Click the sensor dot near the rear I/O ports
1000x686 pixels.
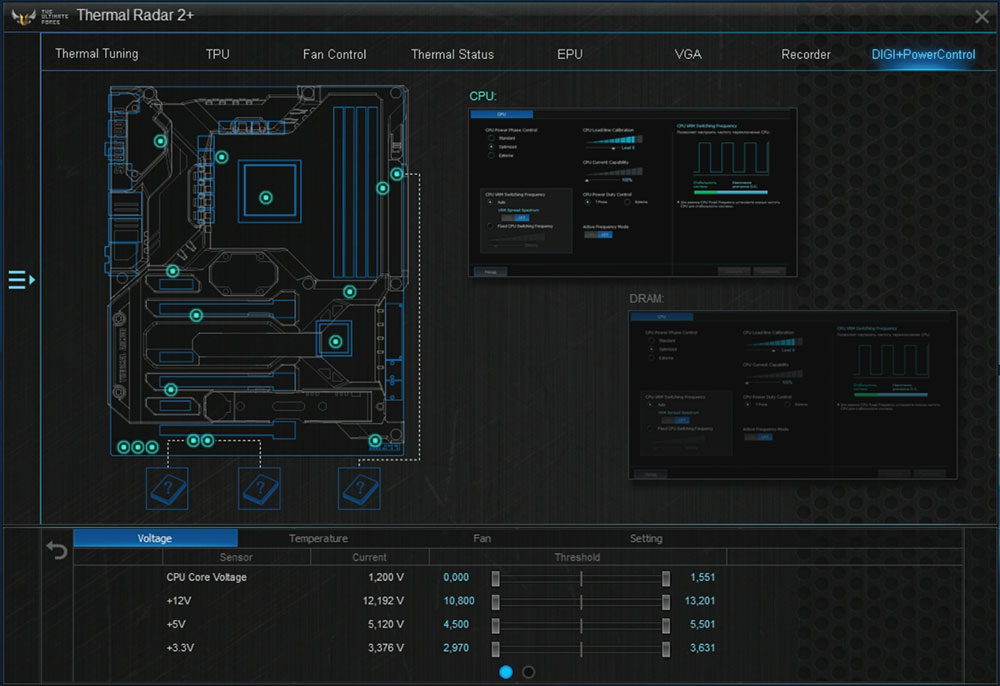(x=161, y=141)
